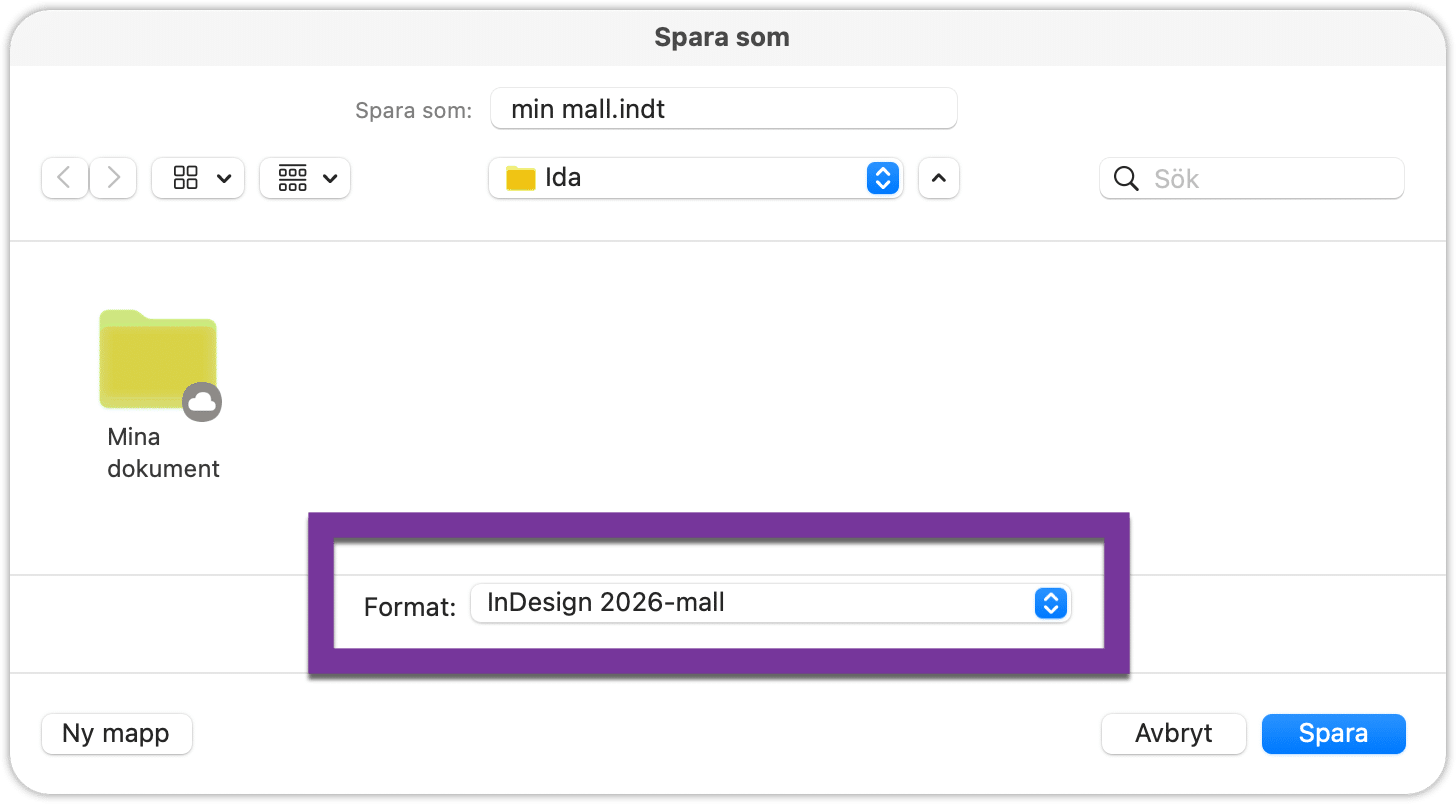This screenshot has width=1456, height=804.
Task: Open the Format dropdown showing InDesign 2026-mall
Action: point(755,603)
